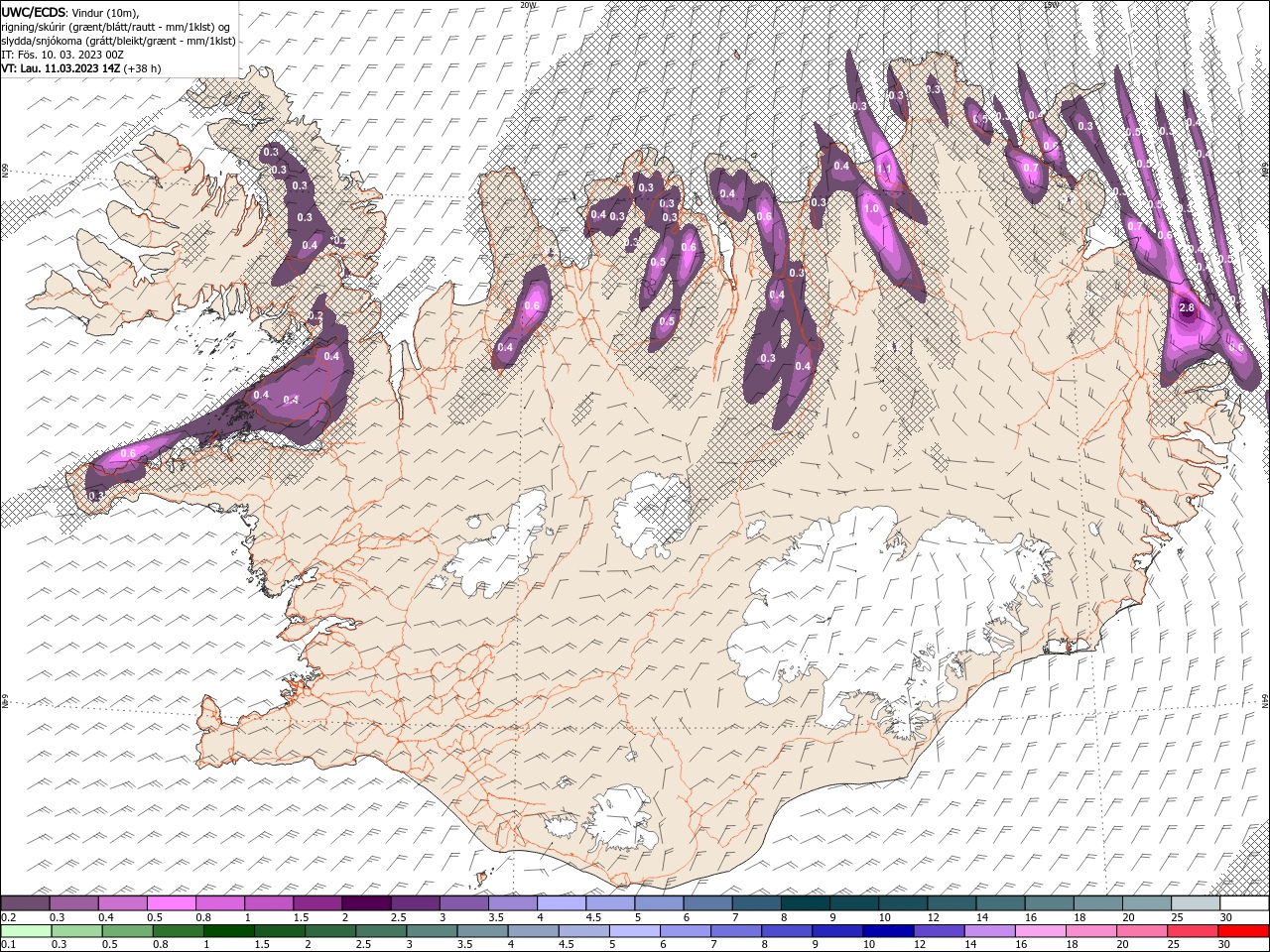This screenshot has width=1270, height=952.
Task: Click the 1.1 snowfall value label on map
Action: tap(886, 170)
